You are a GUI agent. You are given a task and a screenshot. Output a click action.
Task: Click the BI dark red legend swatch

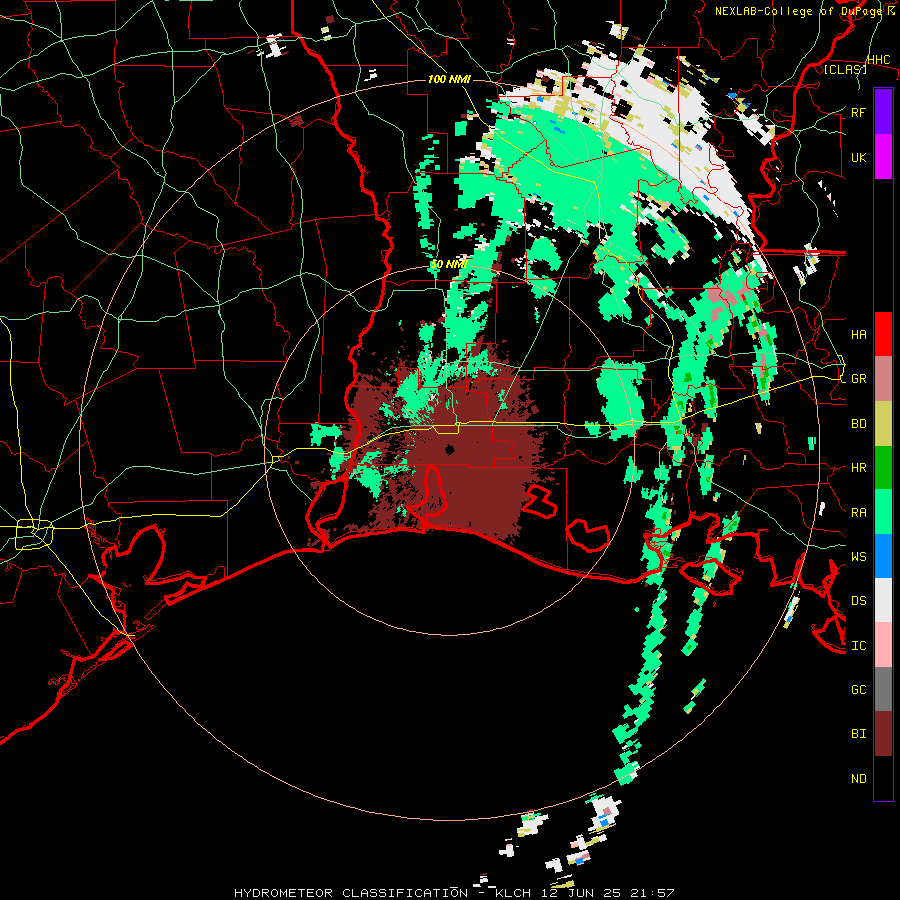click(883, 734)
